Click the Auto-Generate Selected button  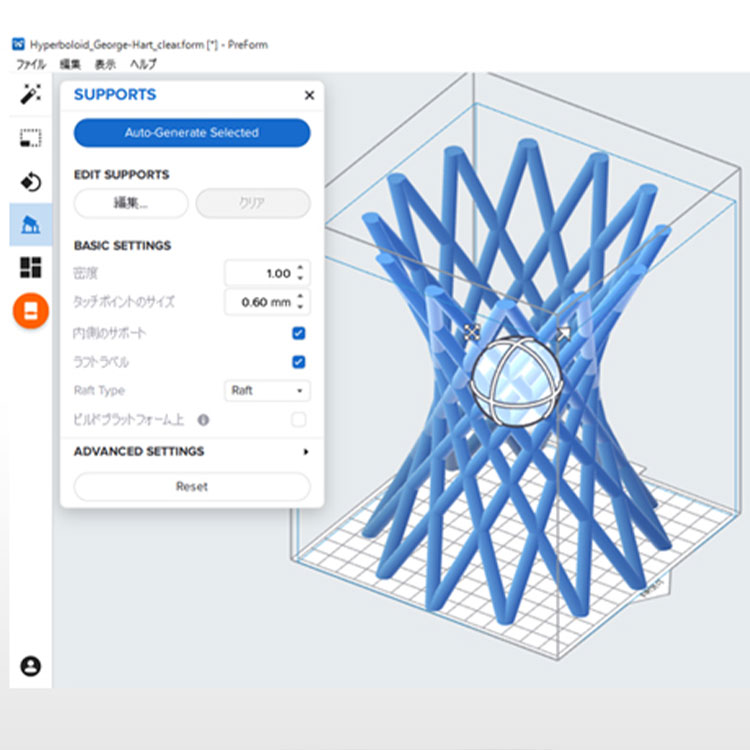(x=192, y=133)
